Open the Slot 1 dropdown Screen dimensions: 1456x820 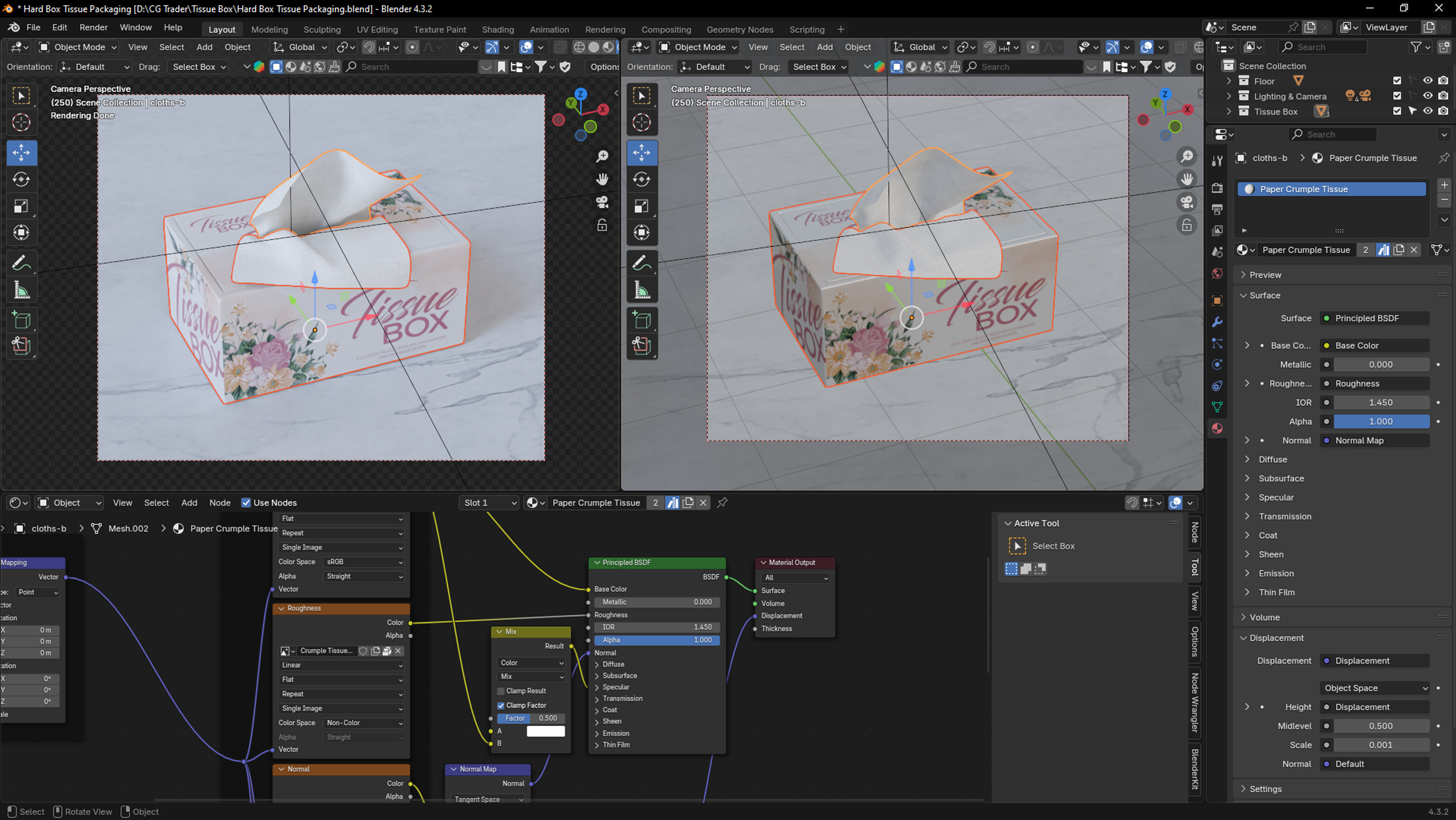[x=490, y=503]
